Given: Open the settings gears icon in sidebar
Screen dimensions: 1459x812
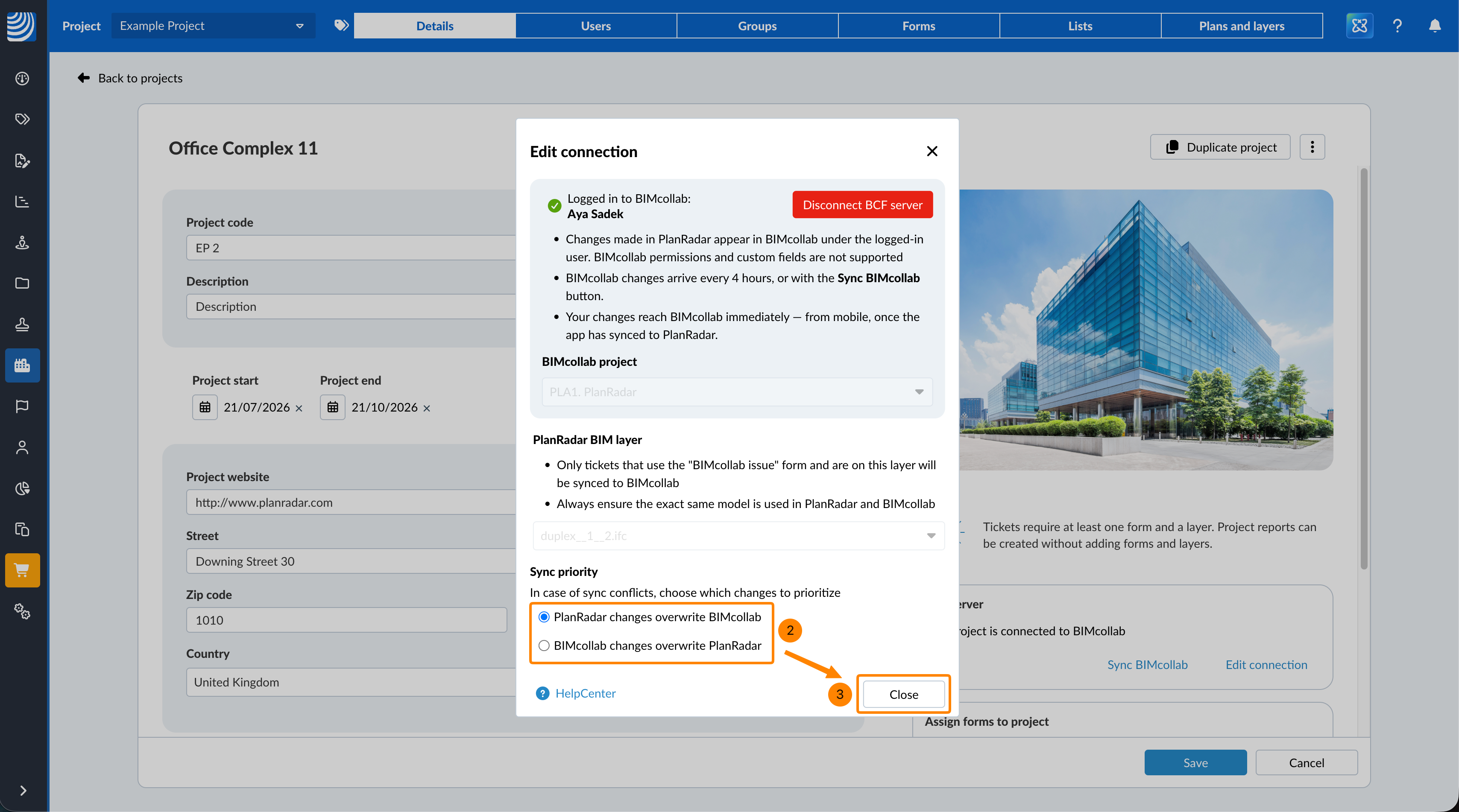Looking at the screenshot, I should (22, 611).
